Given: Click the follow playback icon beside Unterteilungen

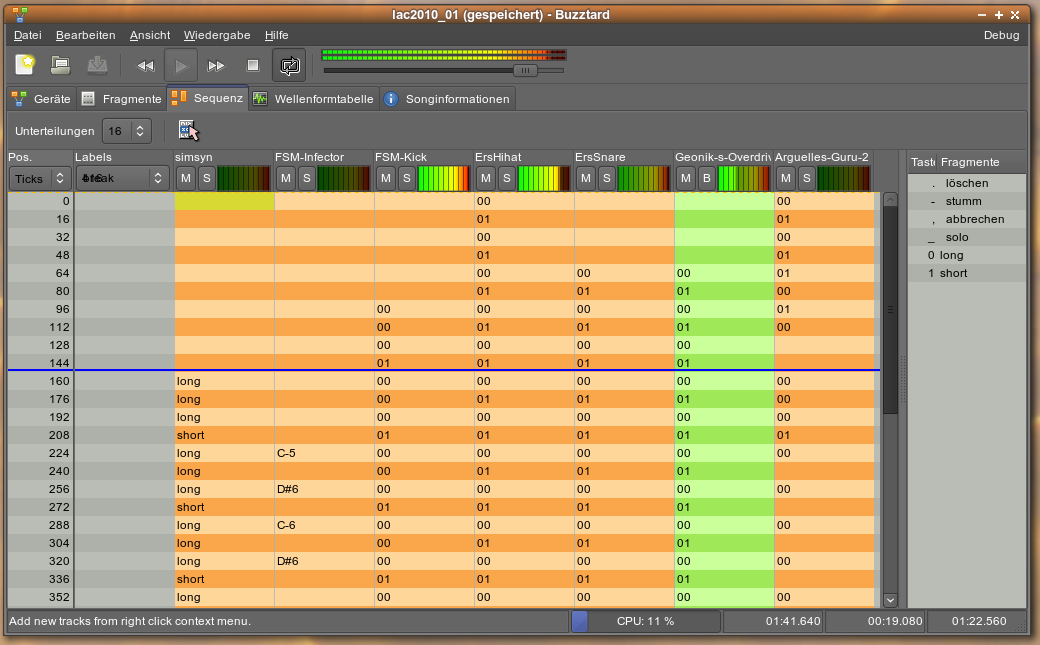Looking at the screenshot, I should click(188, 131).
